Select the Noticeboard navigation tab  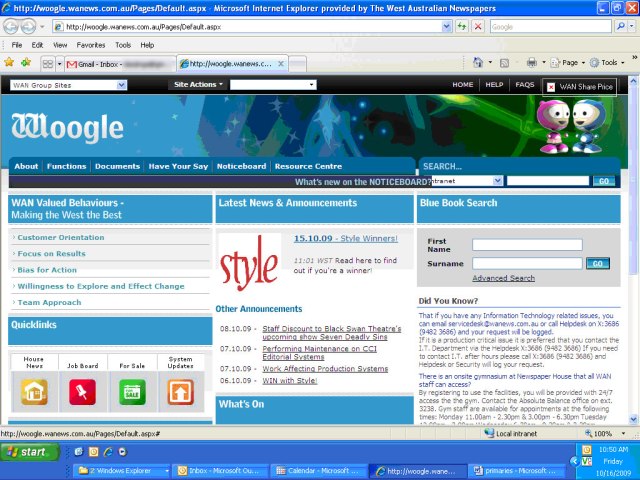point(241,166)
